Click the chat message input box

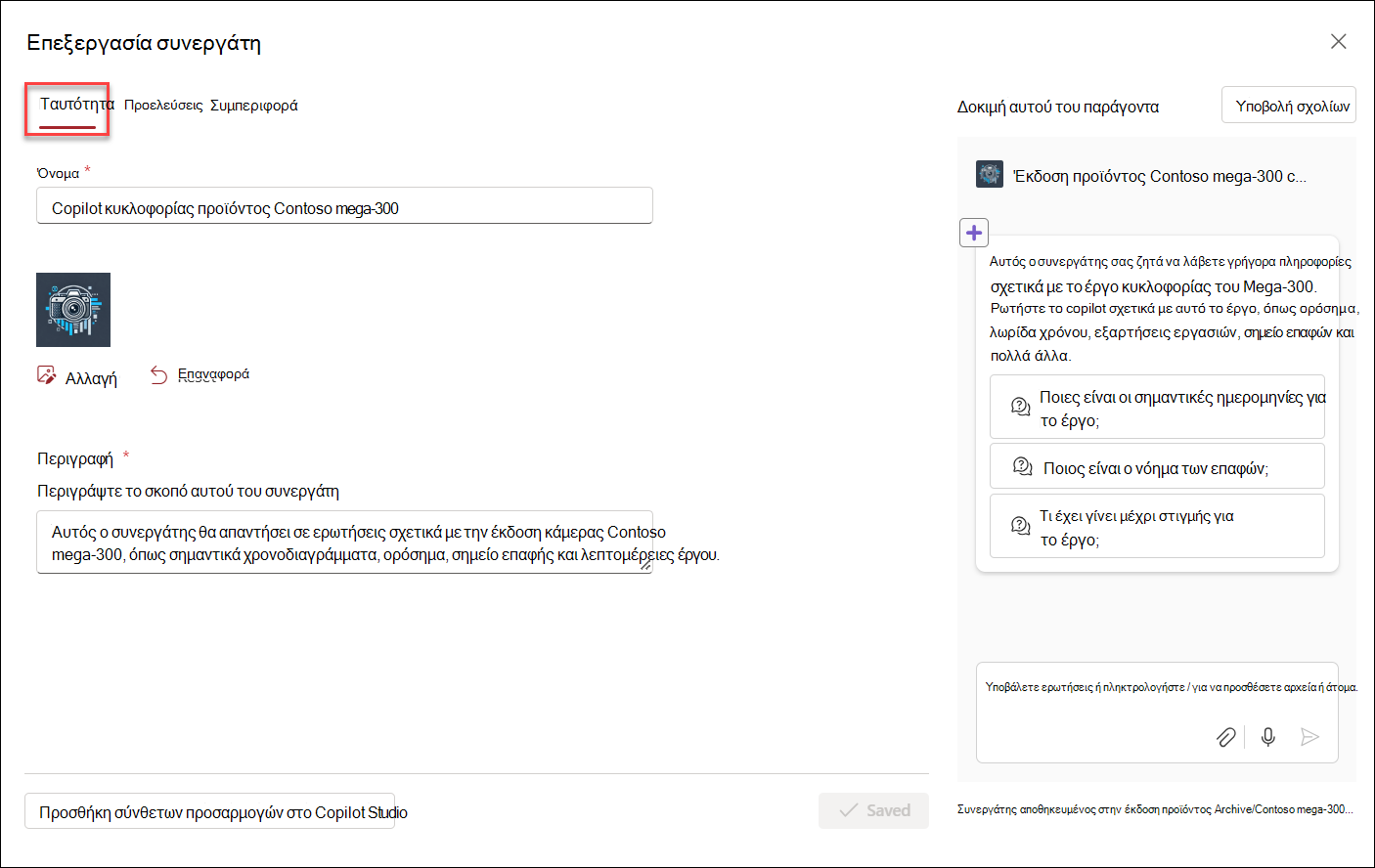click(1157, 713)
